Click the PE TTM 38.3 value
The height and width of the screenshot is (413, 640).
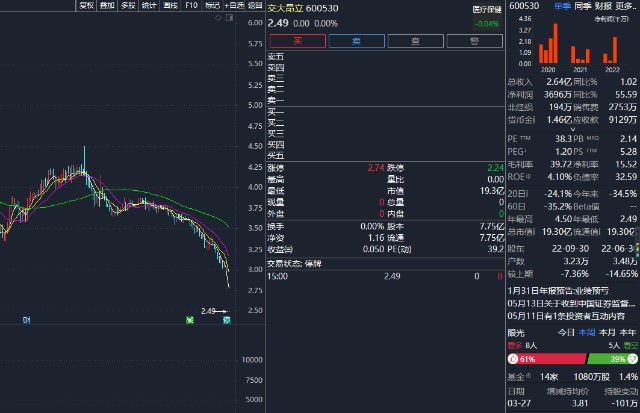pos(563,138)
